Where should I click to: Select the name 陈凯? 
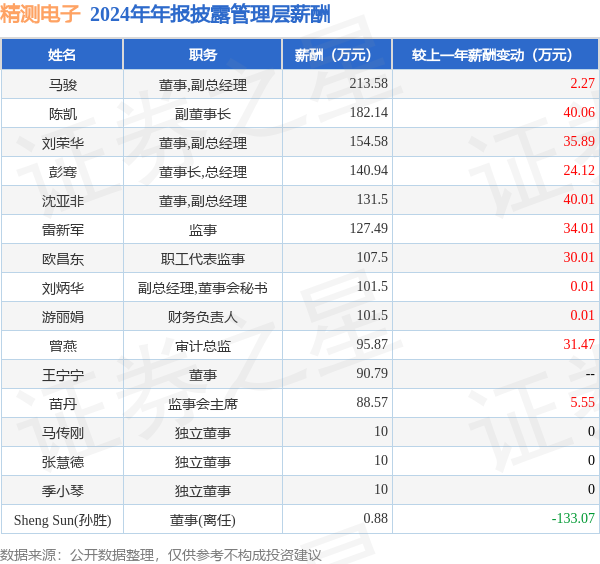point(63,114)
